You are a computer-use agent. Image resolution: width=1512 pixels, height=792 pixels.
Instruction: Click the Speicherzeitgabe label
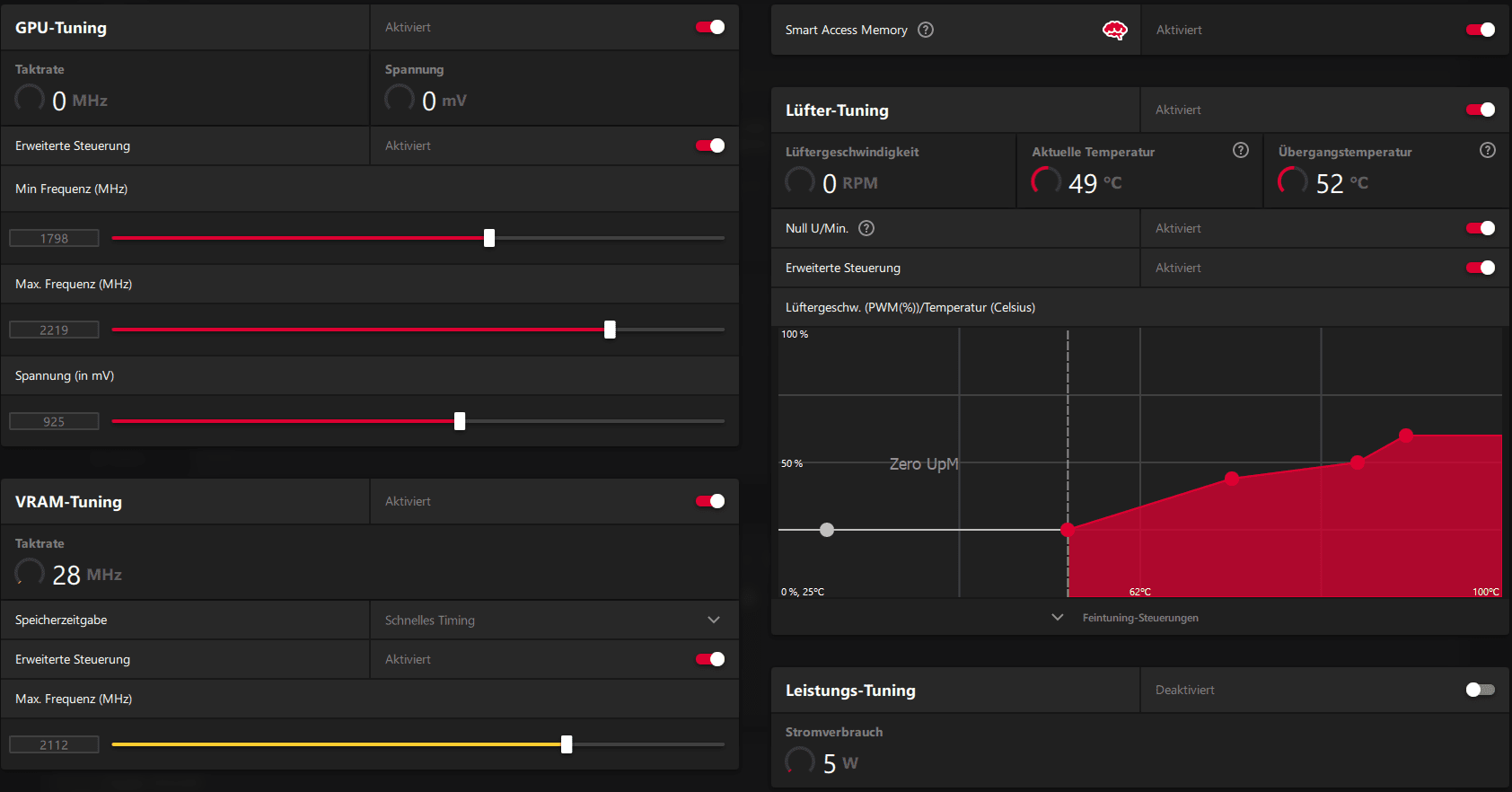click(61, 620)
